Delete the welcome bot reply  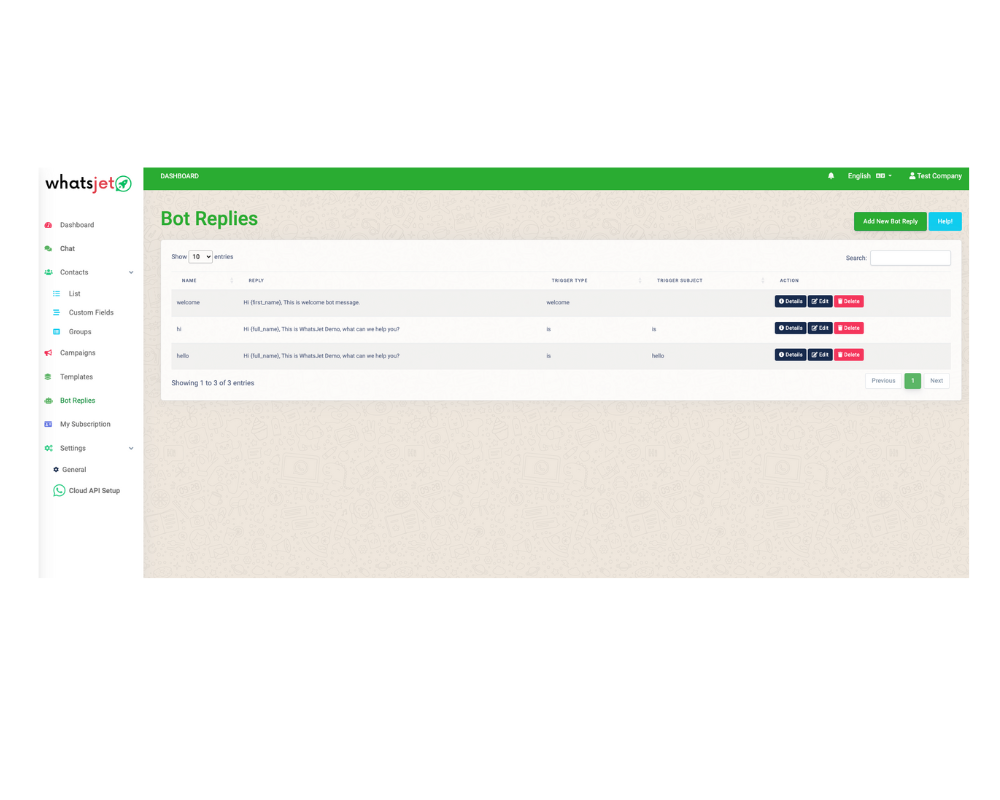pos(848,301)
